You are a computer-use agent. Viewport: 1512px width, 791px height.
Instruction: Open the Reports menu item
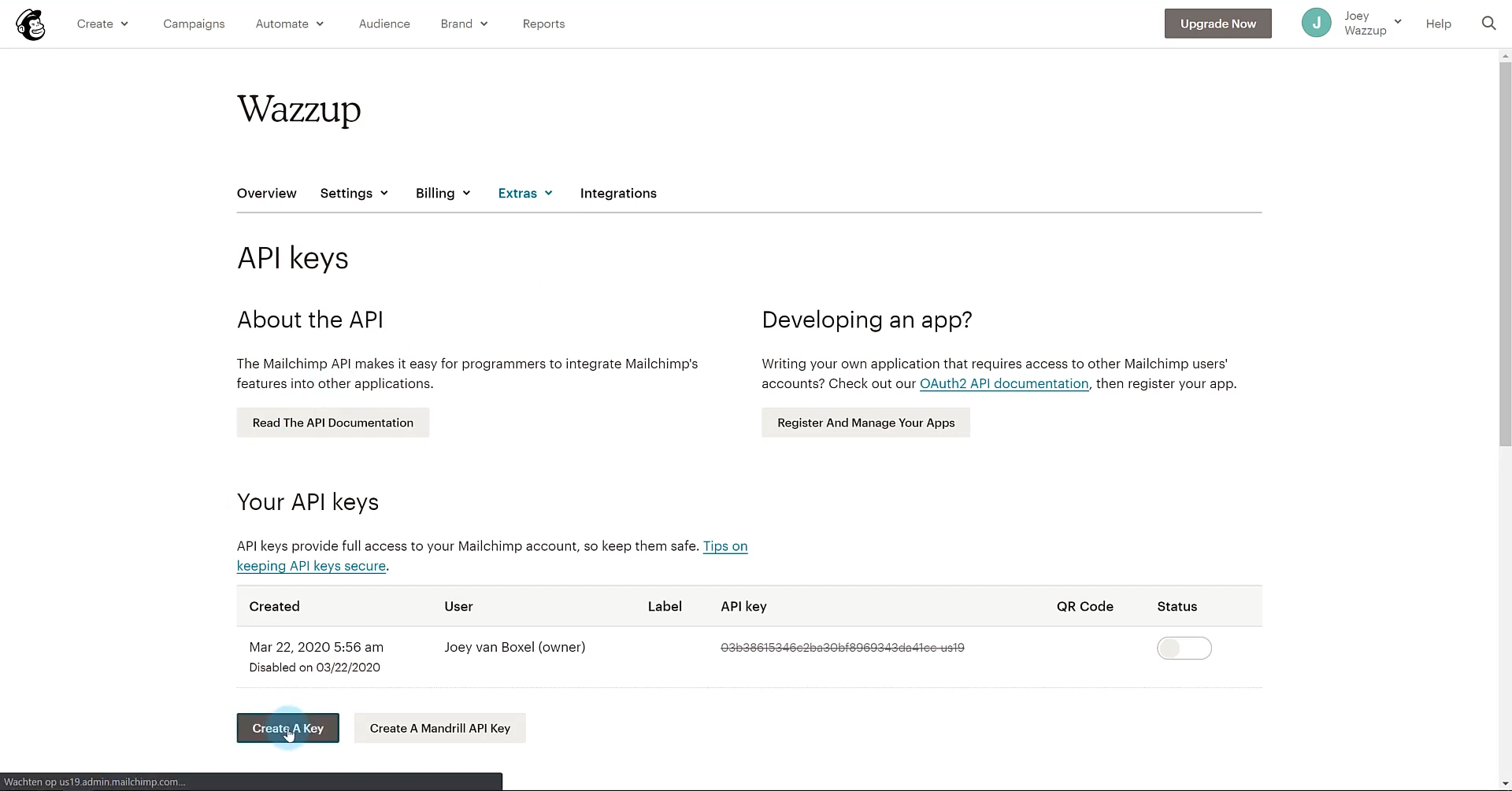[543, 24]
